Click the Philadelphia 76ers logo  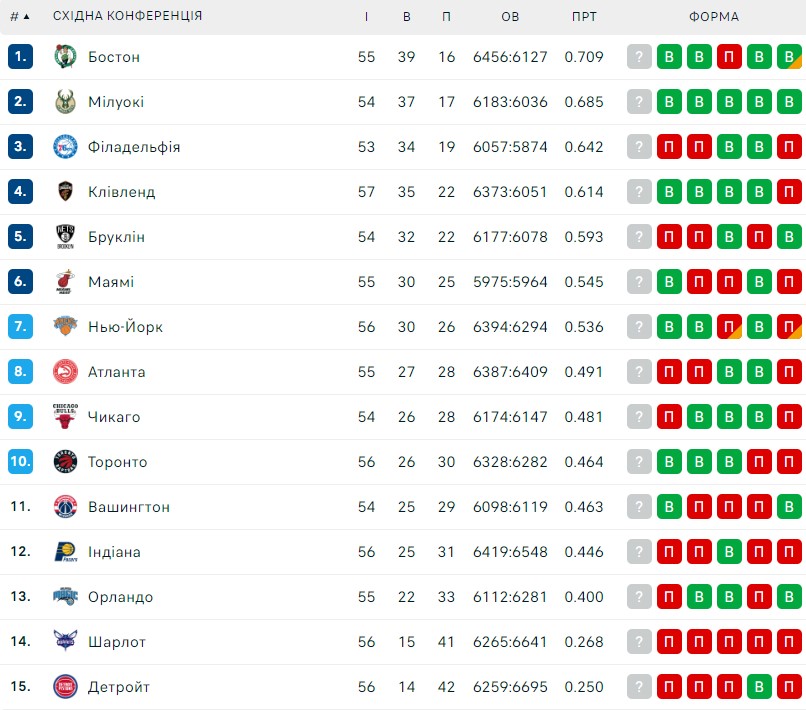tap(65, 147)
